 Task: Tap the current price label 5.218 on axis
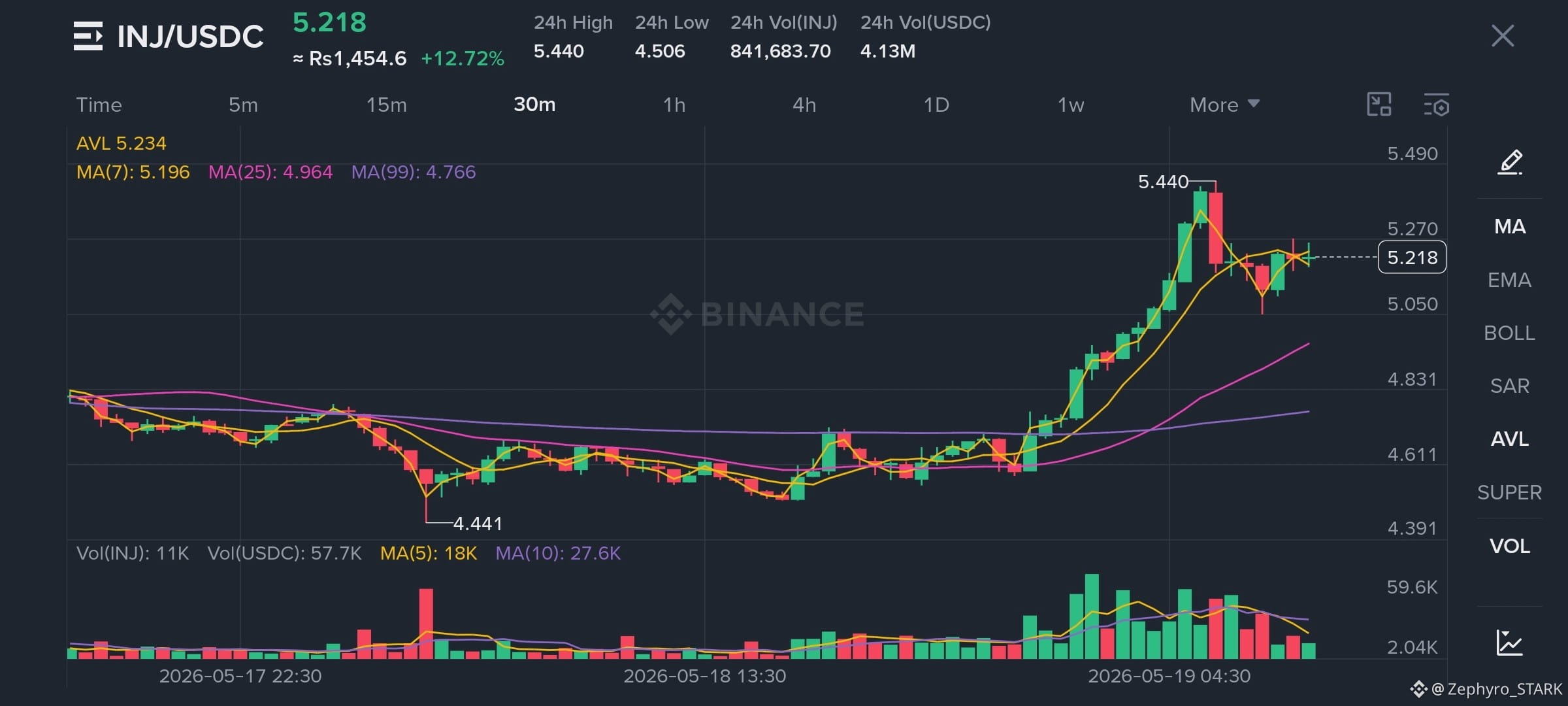click(x=1412, y=258)
